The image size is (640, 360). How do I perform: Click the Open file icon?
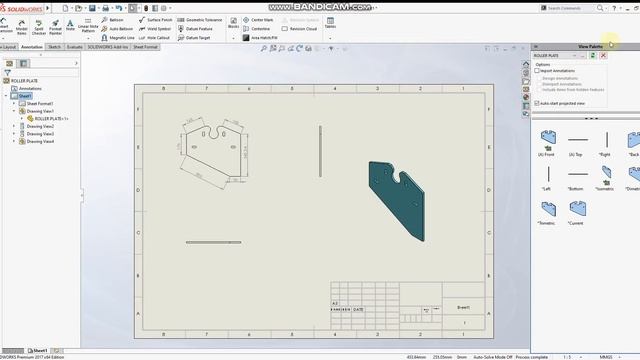(x=78, y=8)
